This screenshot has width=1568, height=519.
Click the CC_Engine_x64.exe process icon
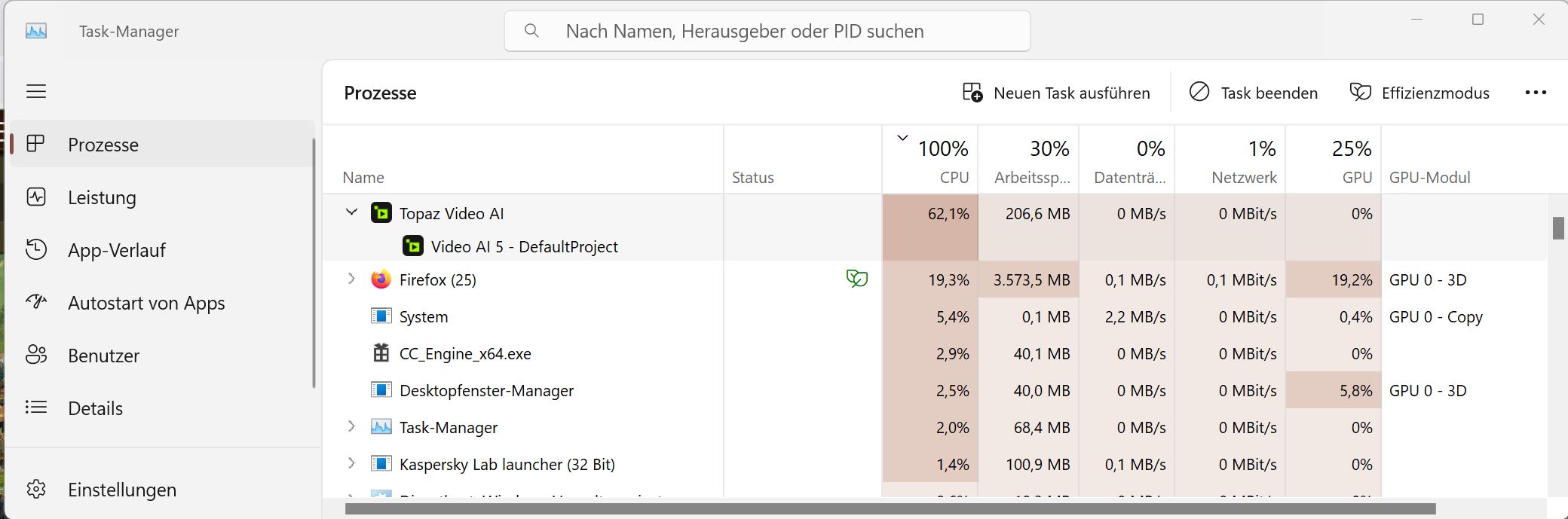[x=381, y=353]
